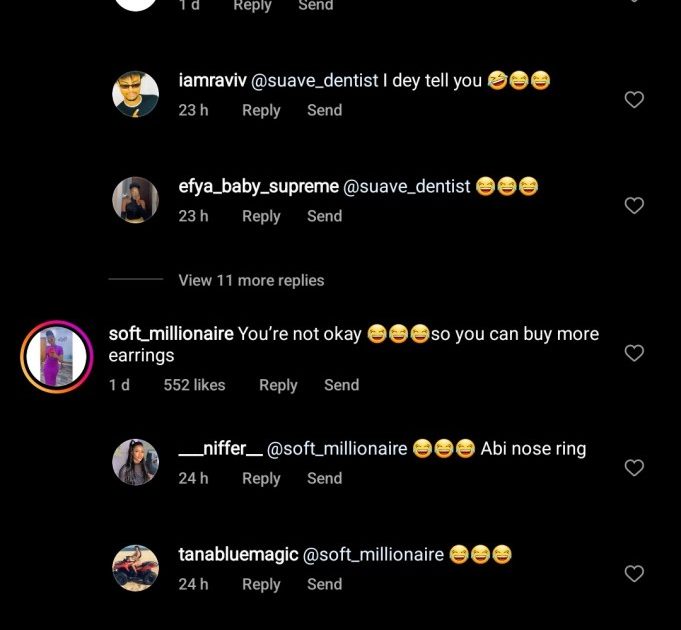681x630 pixels.
Task: Like efya_baby_supreme's comment with the heart
Action: tap(634, 205)
